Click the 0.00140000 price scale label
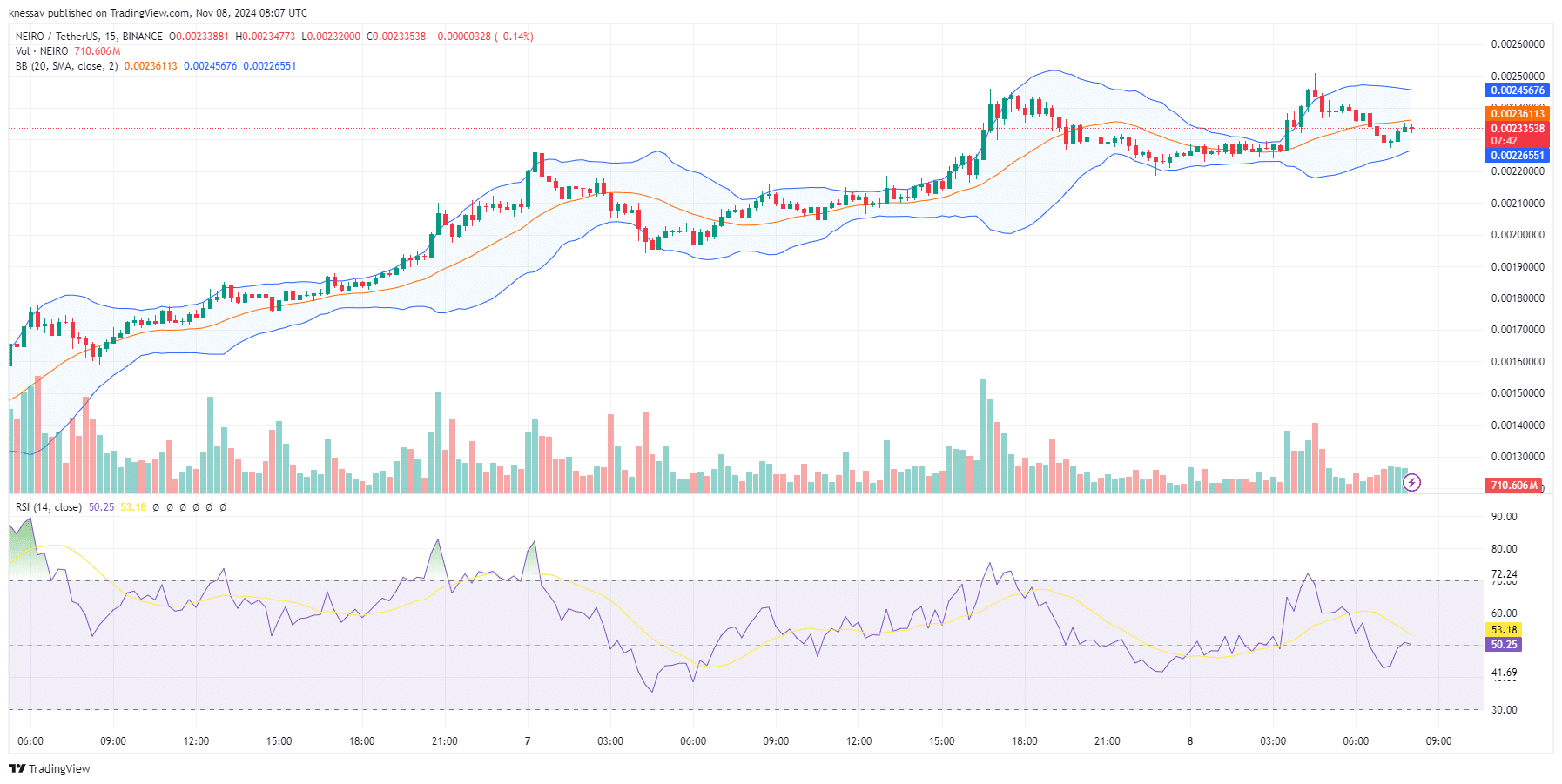 click(x=1518, y=426)
